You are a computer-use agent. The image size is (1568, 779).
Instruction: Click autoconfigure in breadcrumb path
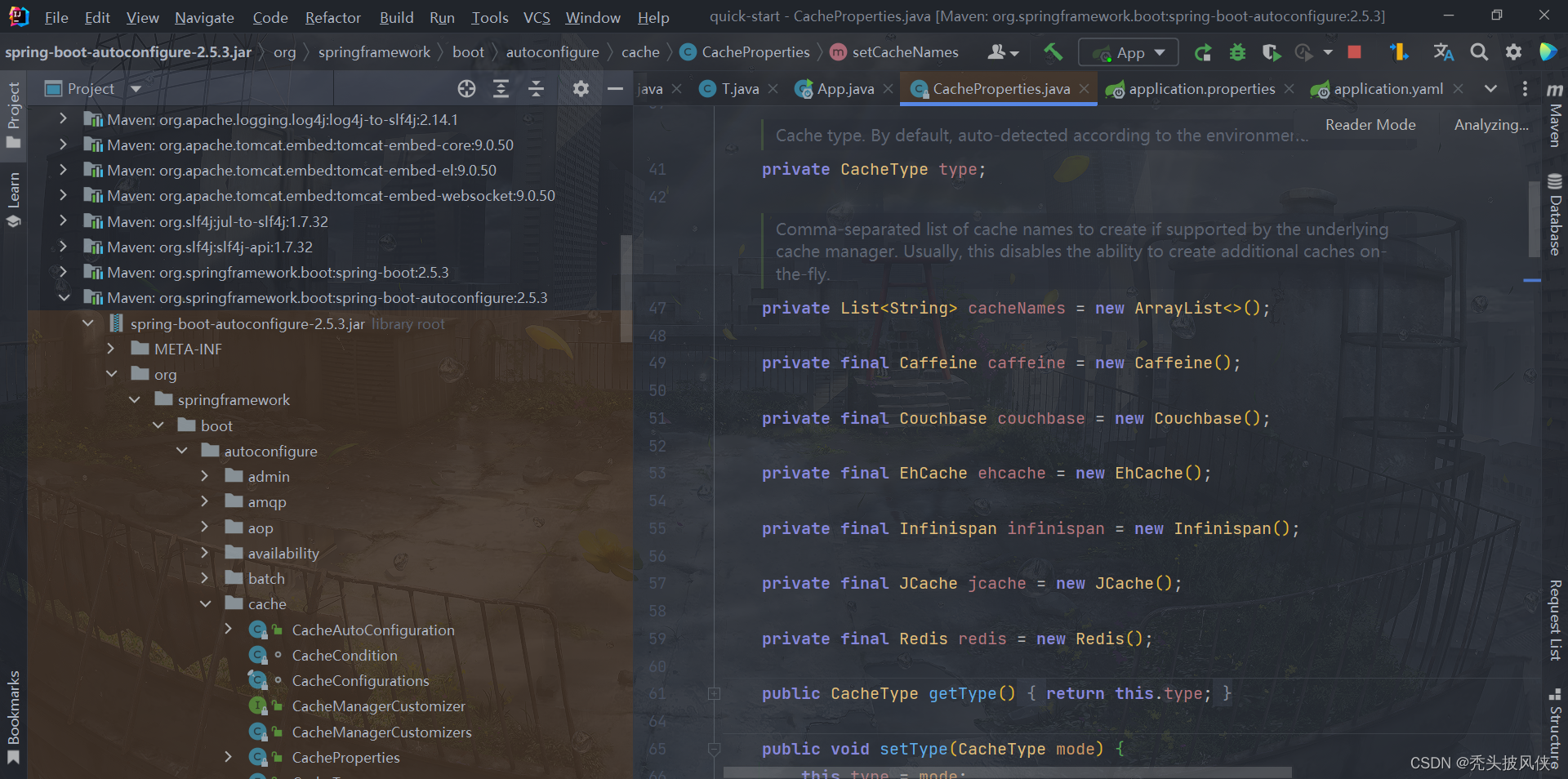(552, 52)
